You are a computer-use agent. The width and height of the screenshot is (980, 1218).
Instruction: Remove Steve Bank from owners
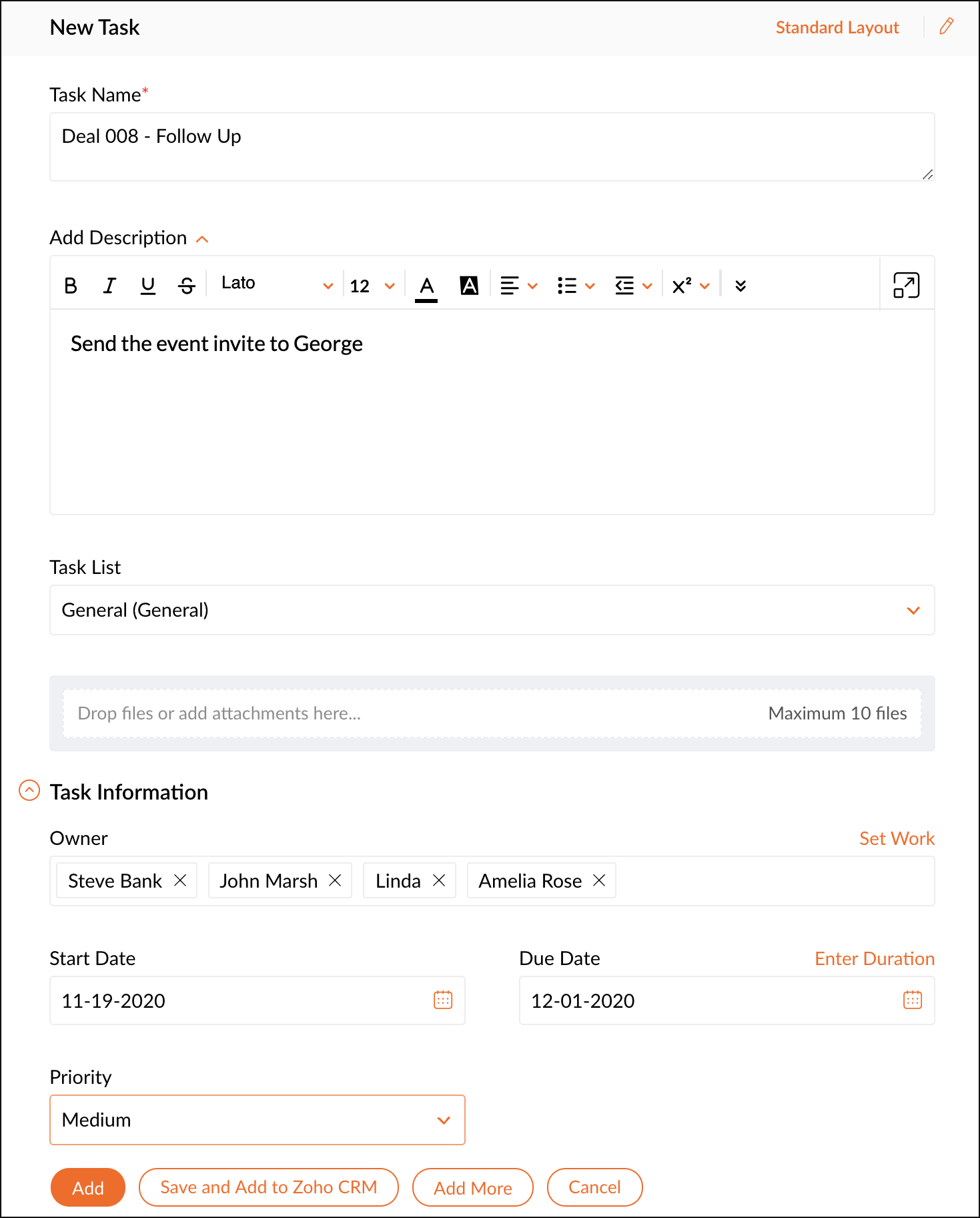(180, 880)
